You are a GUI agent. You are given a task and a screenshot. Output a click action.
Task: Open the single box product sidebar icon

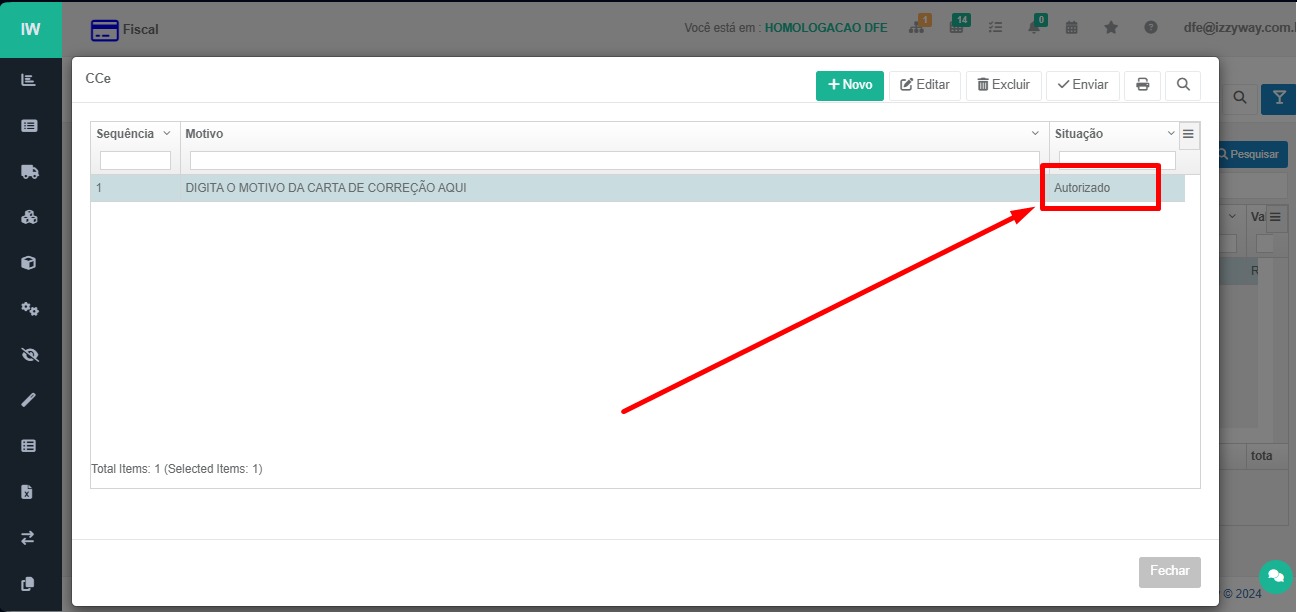pos(29,263)
